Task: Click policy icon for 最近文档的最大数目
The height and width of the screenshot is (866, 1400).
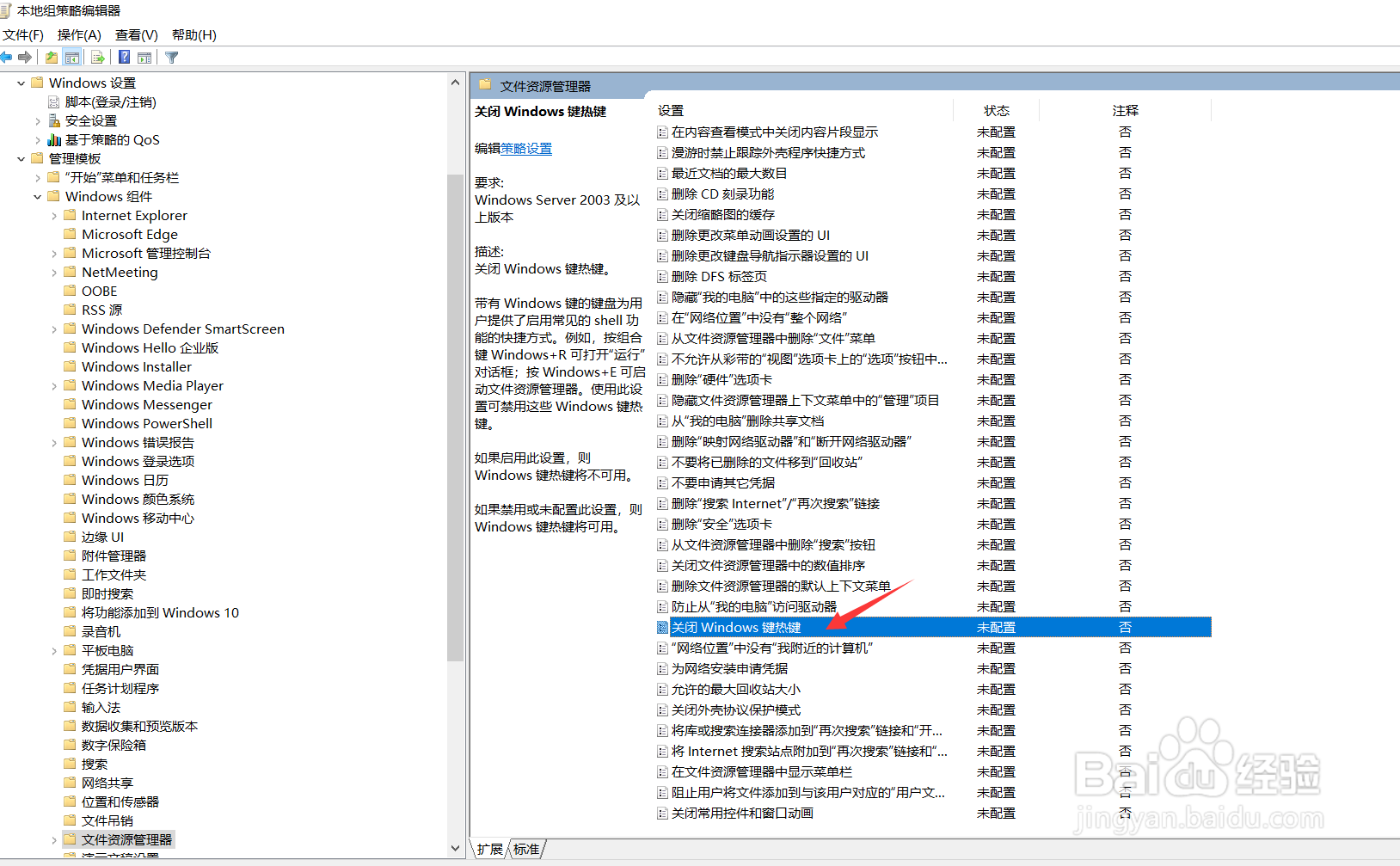Action: (663, 174)
